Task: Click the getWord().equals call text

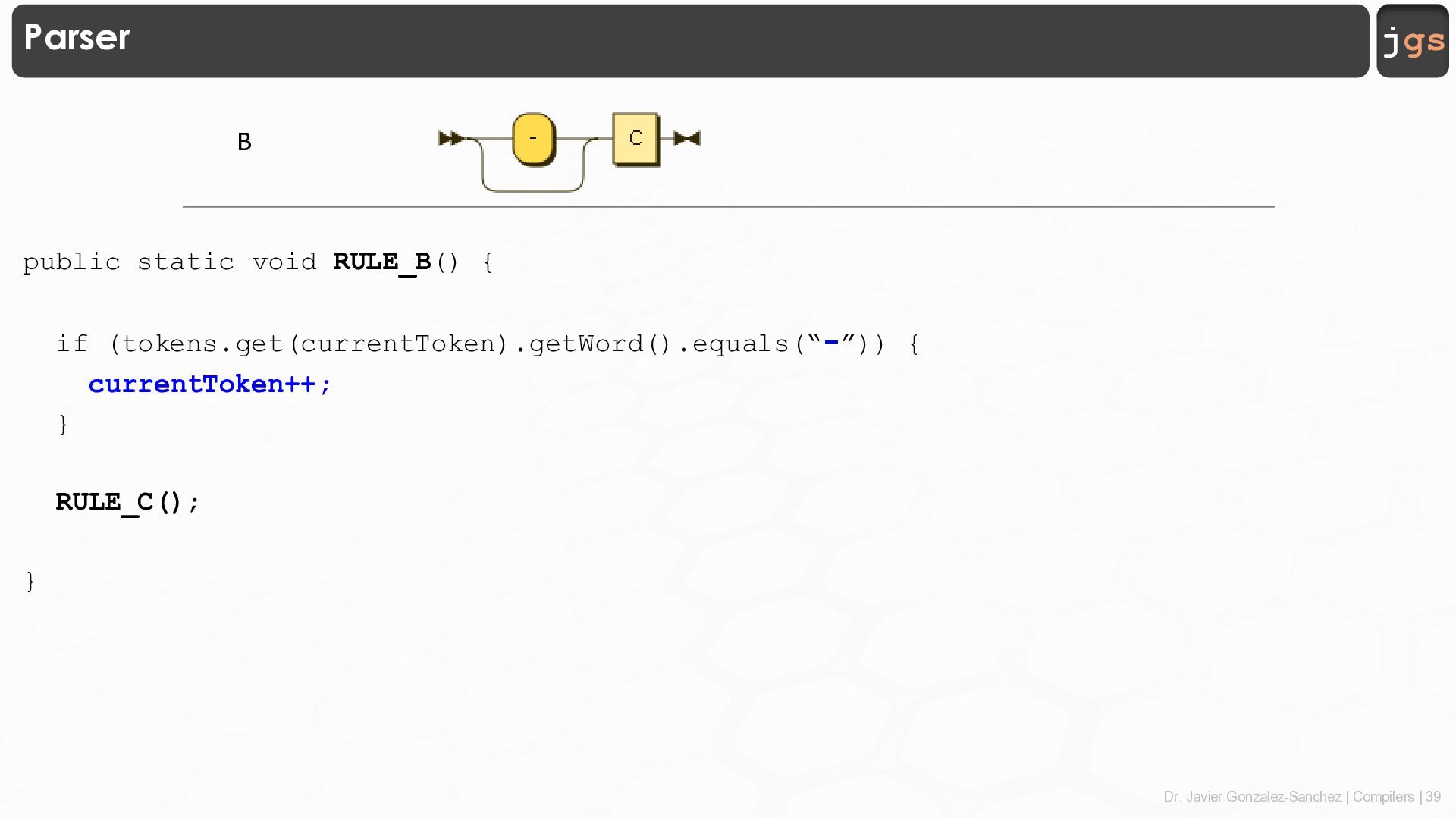Action: (x=658, y=344)
